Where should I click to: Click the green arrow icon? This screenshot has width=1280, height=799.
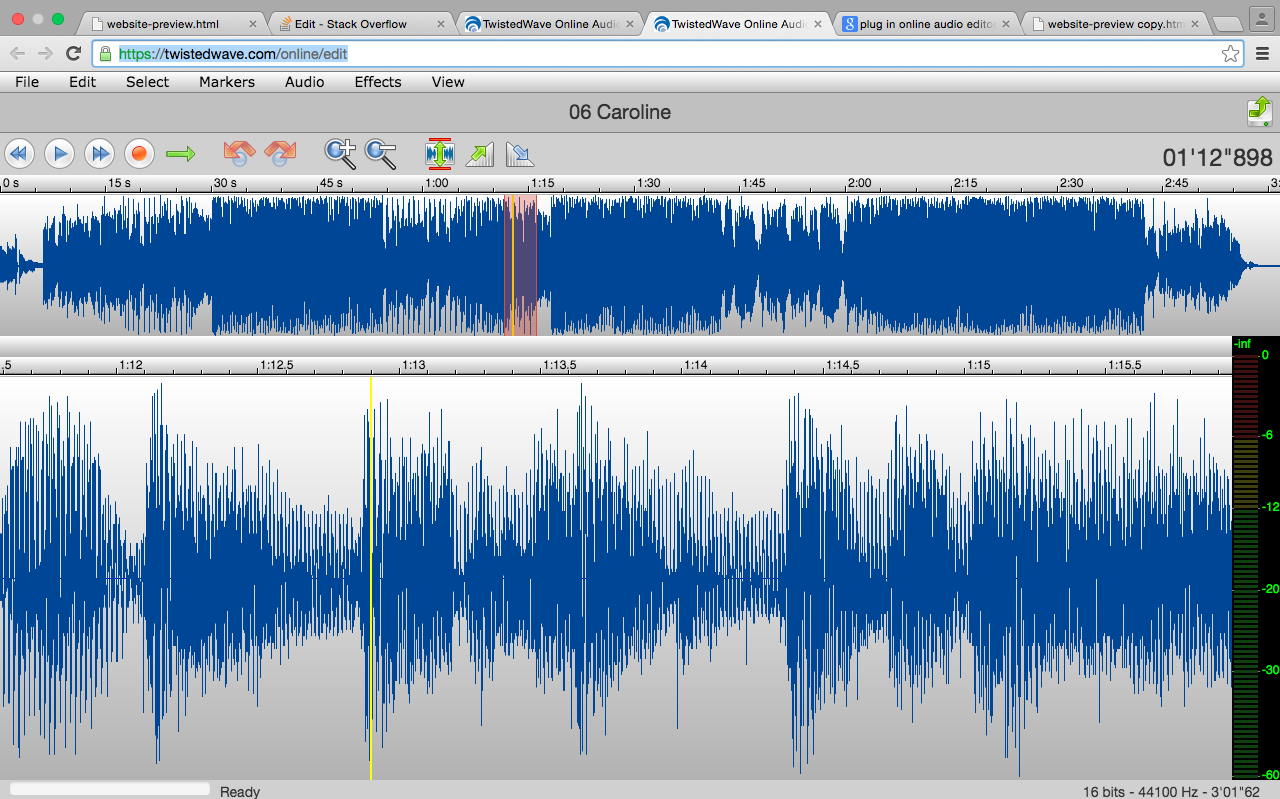tap(181, 154)
